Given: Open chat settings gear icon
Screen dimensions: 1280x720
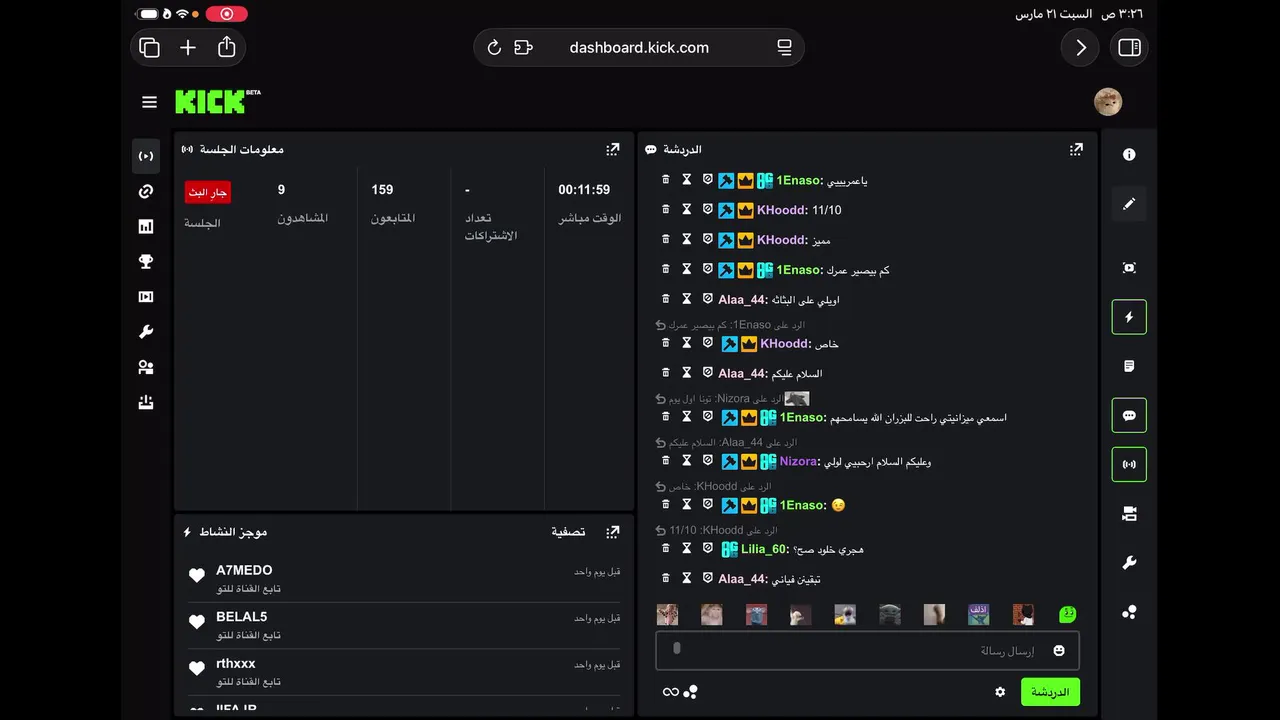Looking at the screenshot, I should [x=1000, y=692].
